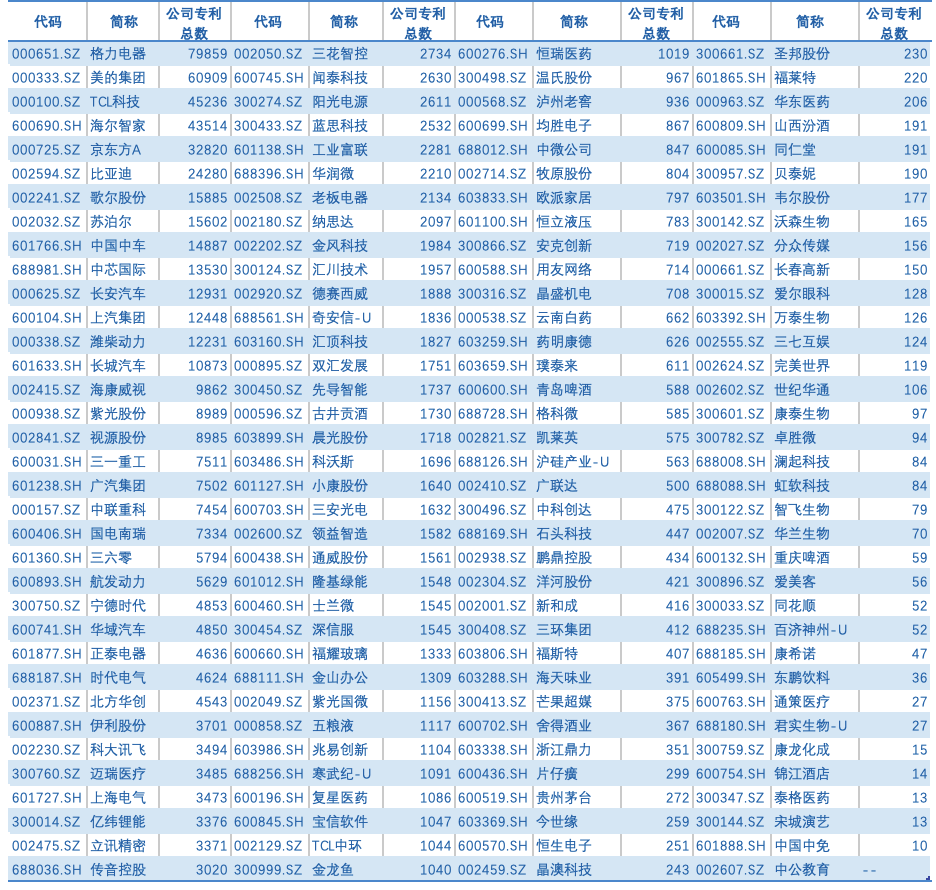Select the 中国中免 cell
The height and width of the screenshot is (890, 936).
[802, 846]
